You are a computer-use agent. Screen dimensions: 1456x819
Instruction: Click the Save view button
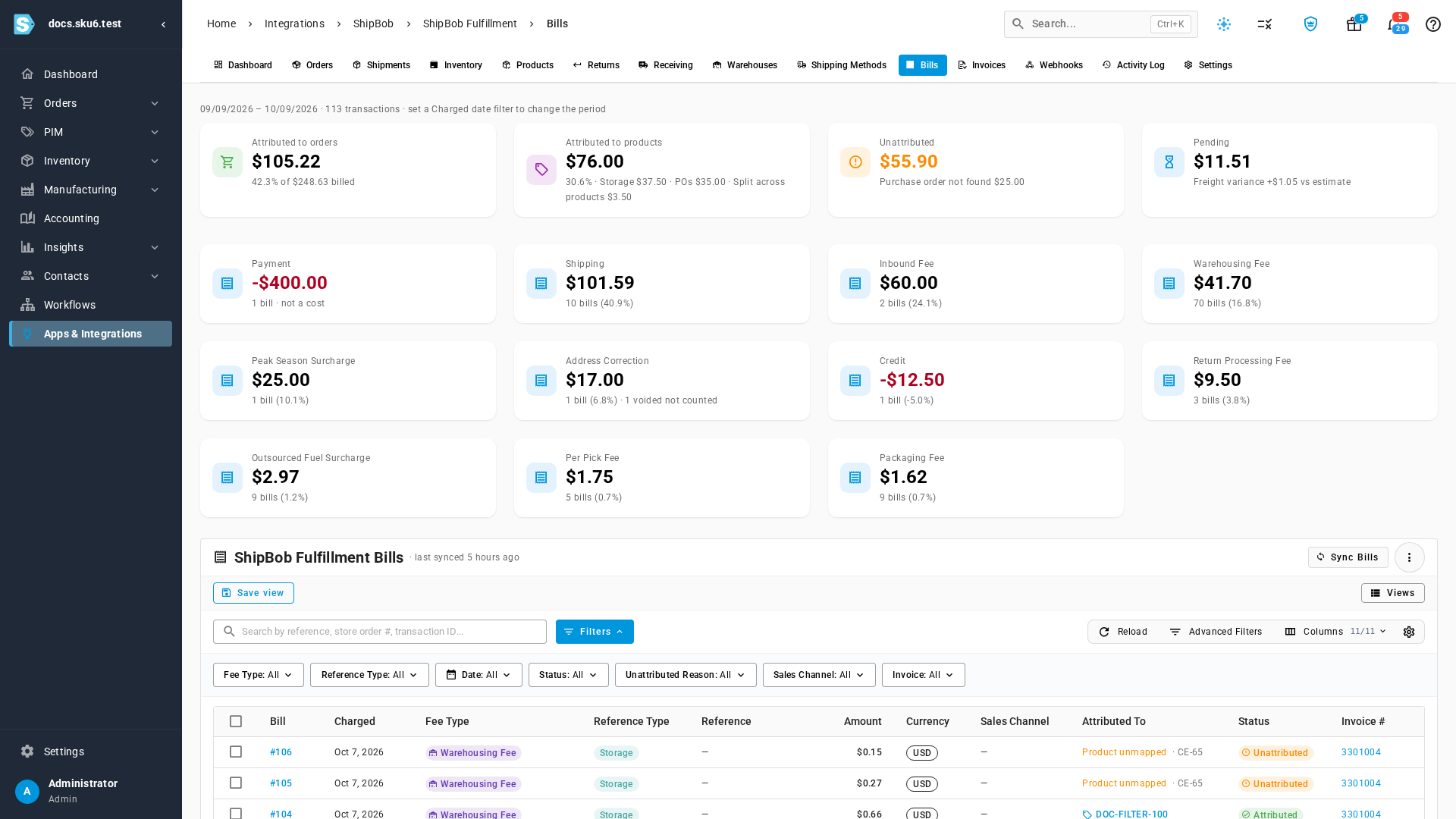253,593
